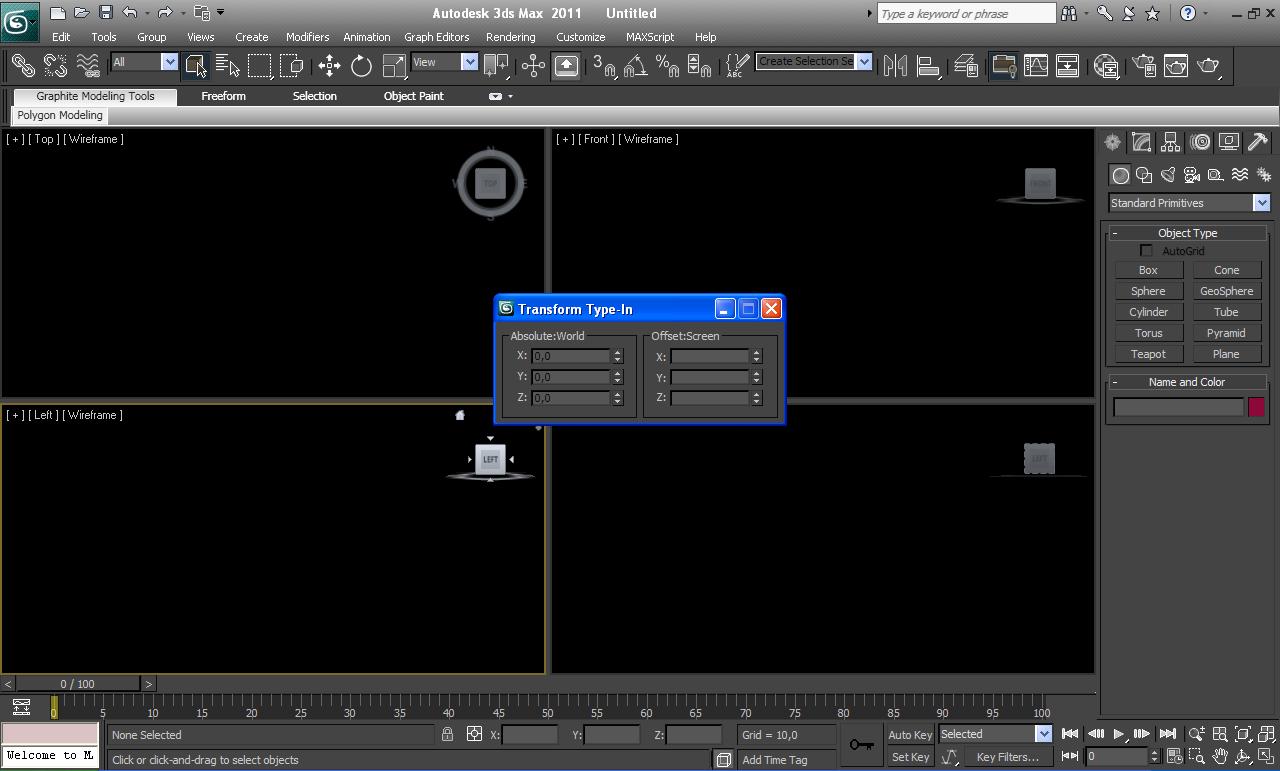The height and width of the screenshot is (771, 1280).
Task: Collapse the Name and Color rollout
Action: pos(1187,382)
